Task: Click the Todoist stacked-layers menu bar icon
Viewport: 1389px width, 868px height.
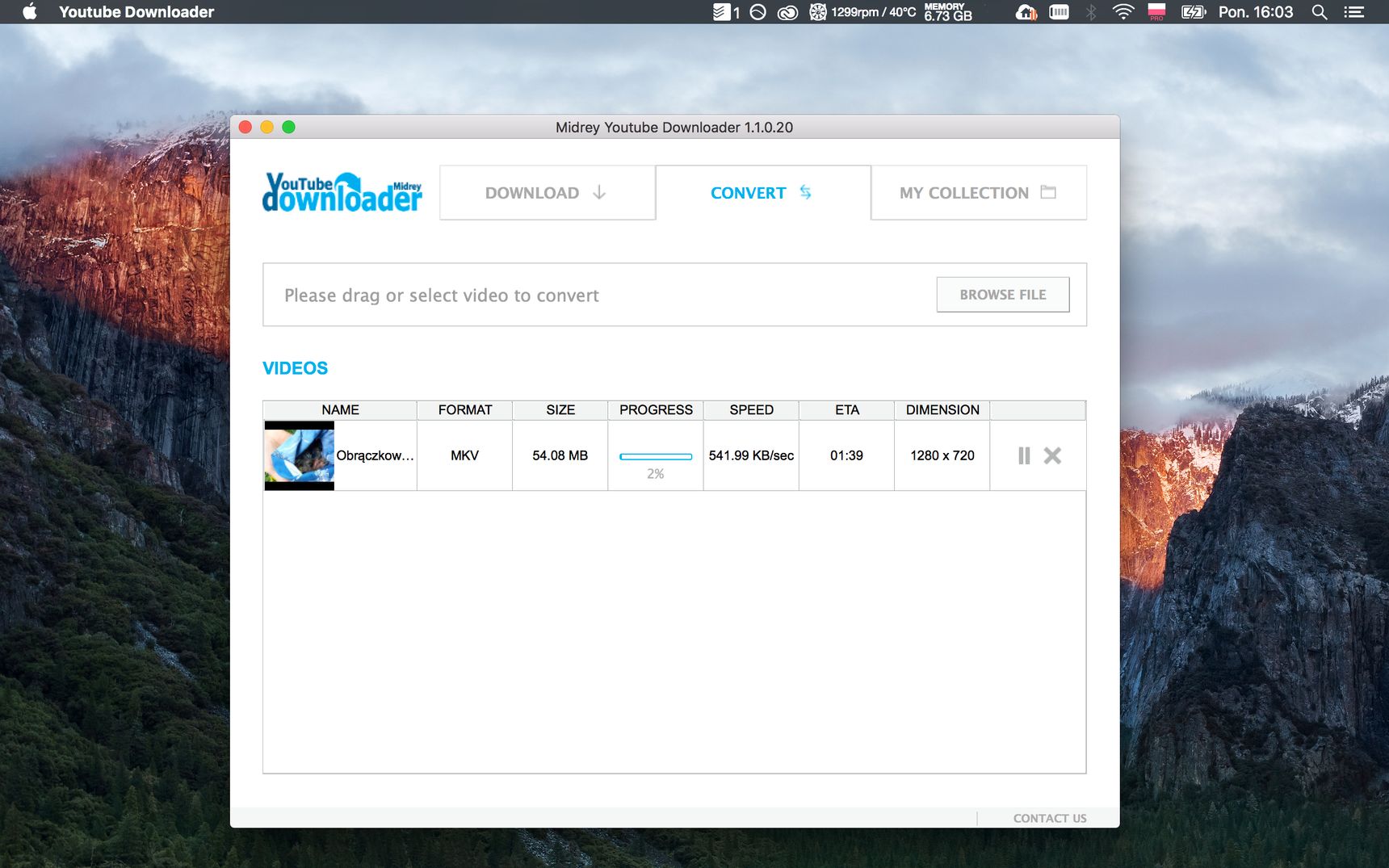Action: pos(721,12)
